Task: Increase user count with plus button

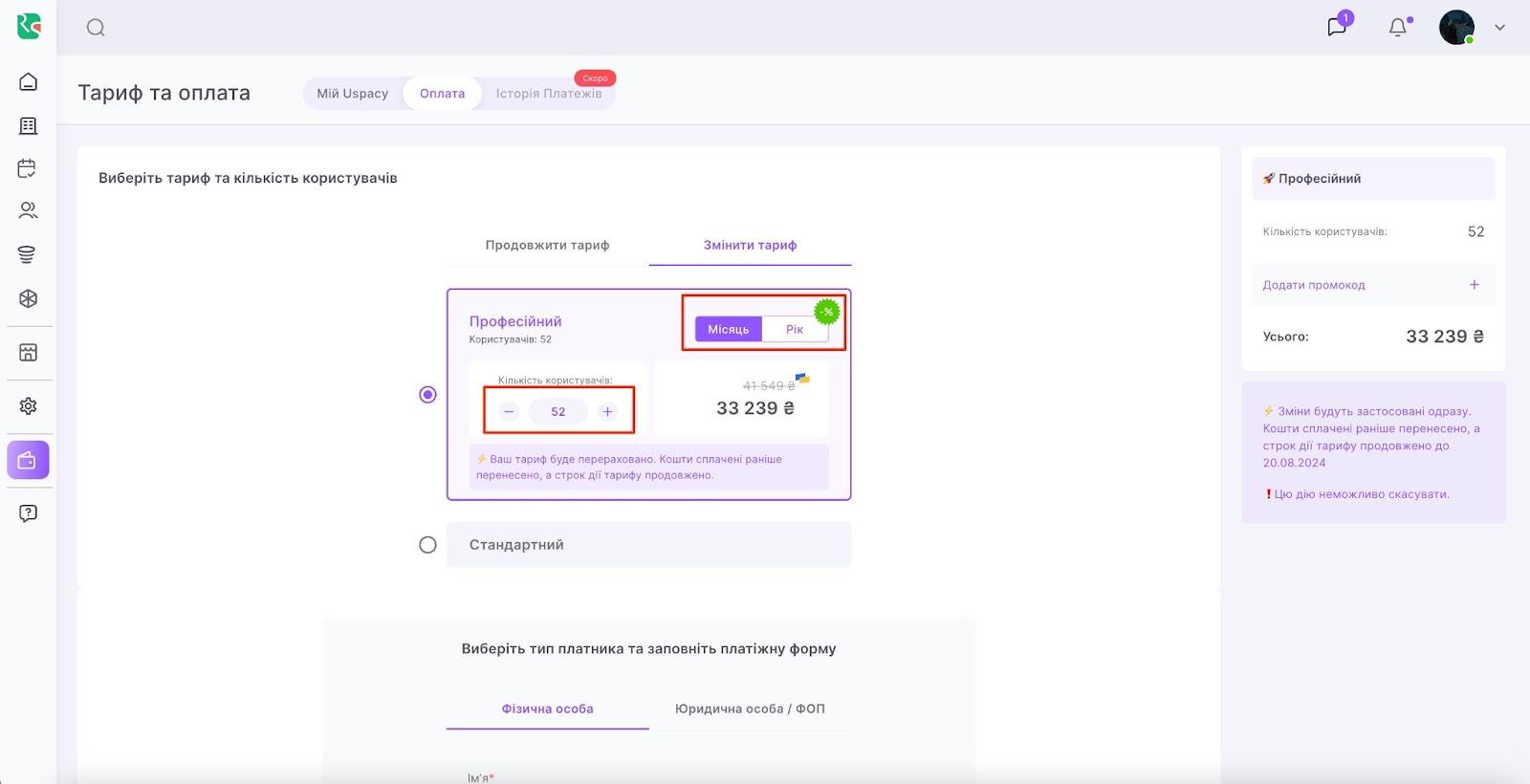Action: [x=607, y=412]
